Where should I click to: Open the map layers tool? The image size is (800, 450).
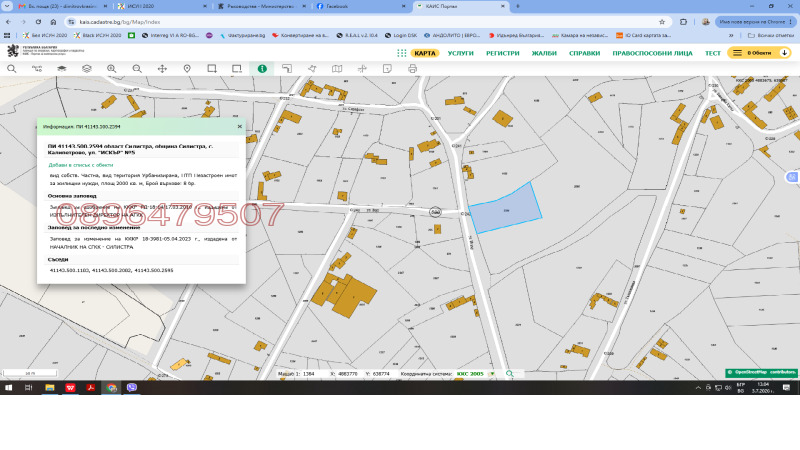pos(87,68)
